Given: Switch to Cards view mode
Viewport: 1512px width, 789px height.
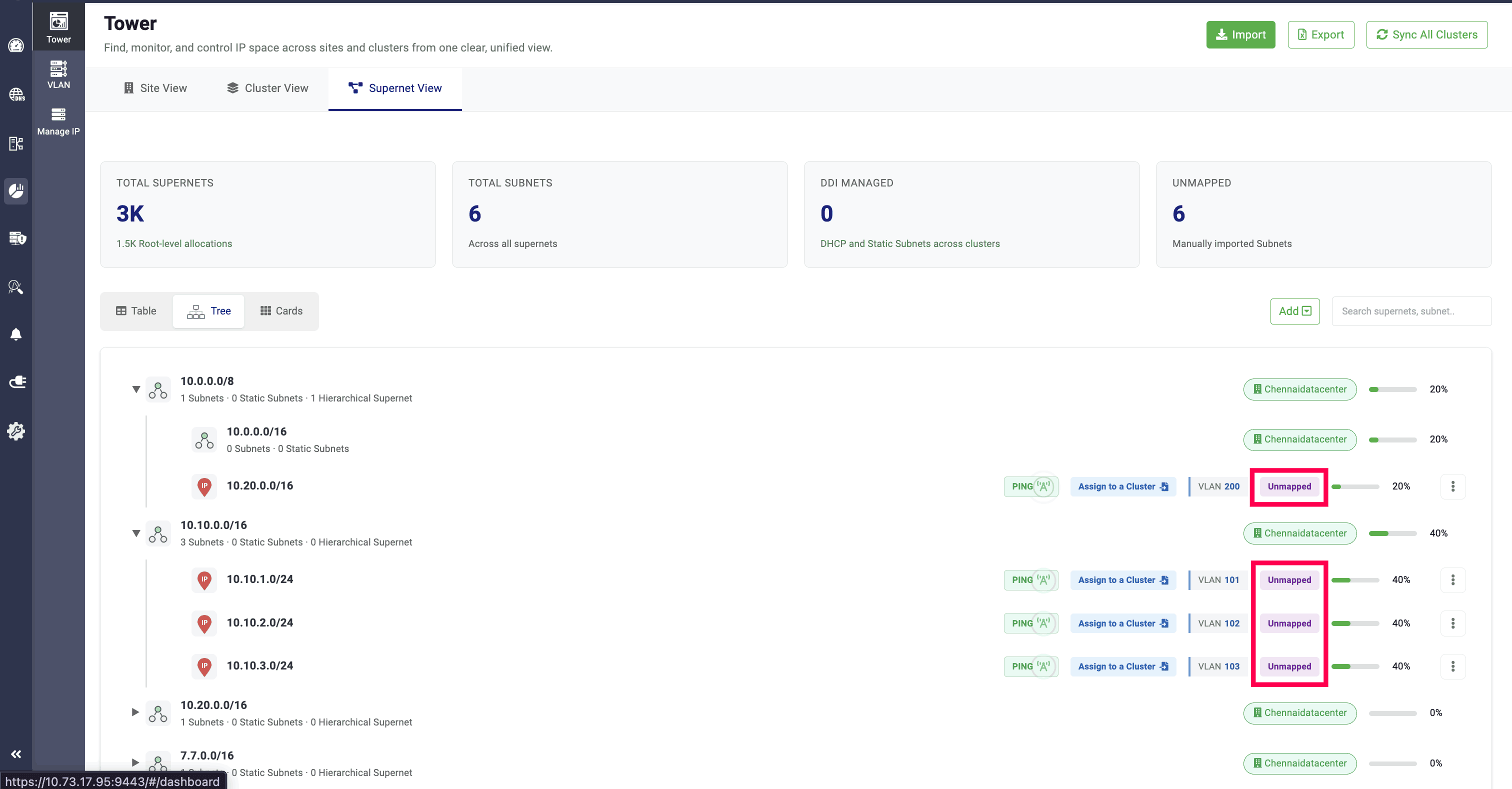Looking at the screenshot, I should tap(281, 310).
